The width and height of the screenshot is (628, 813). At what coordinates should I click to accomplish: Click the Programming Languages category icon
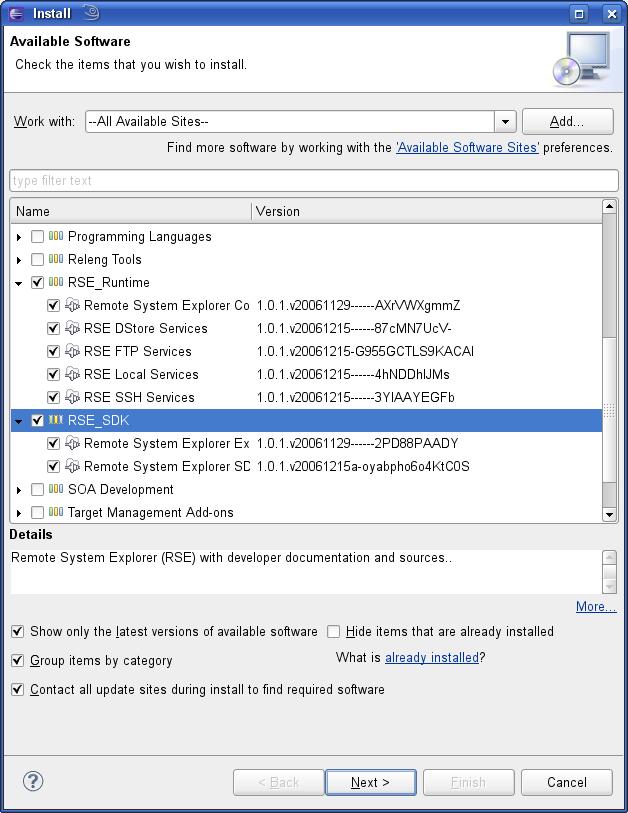point(56,237)
